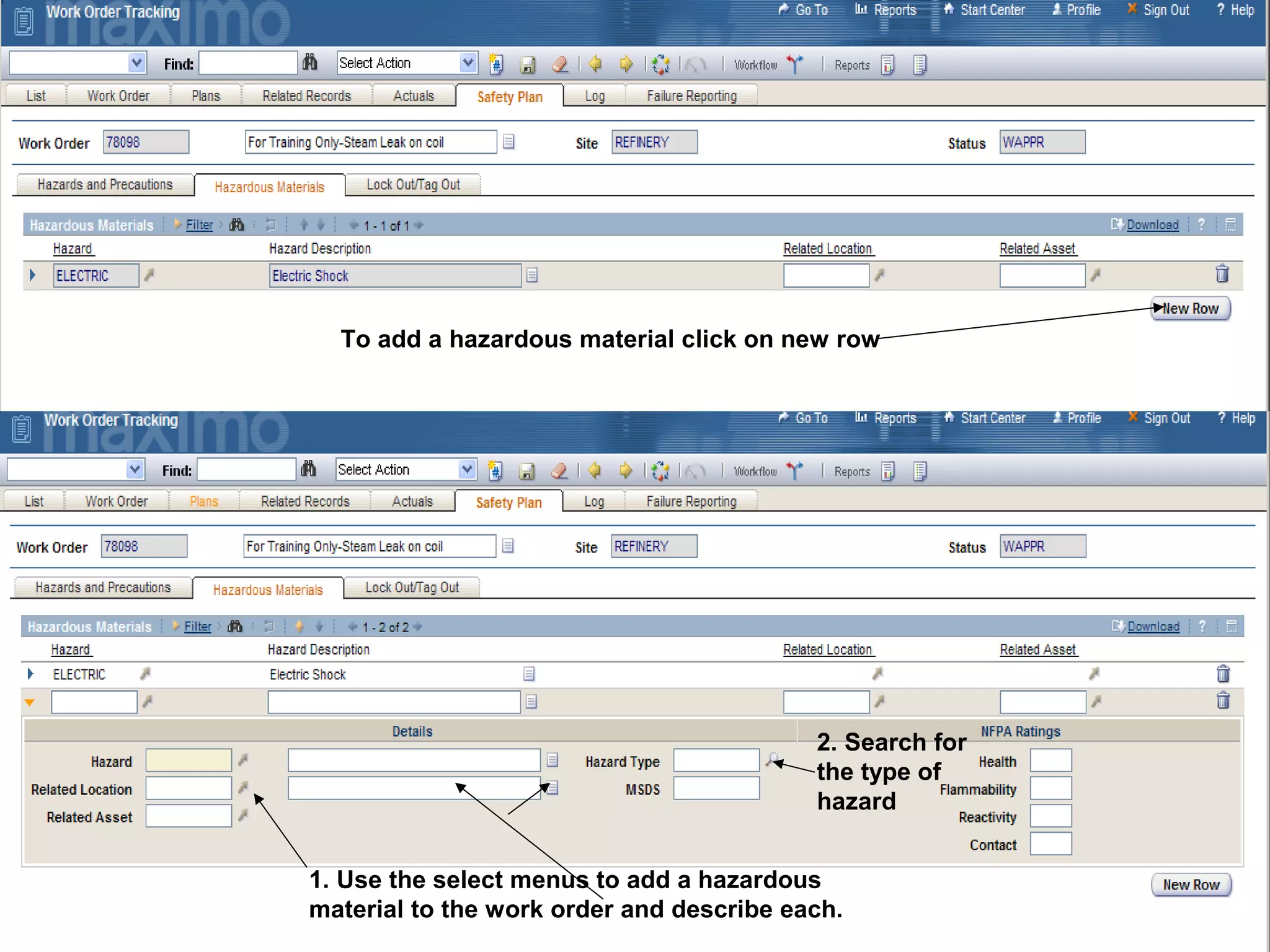Open long description icon next to upper Electric Shock field
This screenshot has width=1270, height=952.
[531, 275]
